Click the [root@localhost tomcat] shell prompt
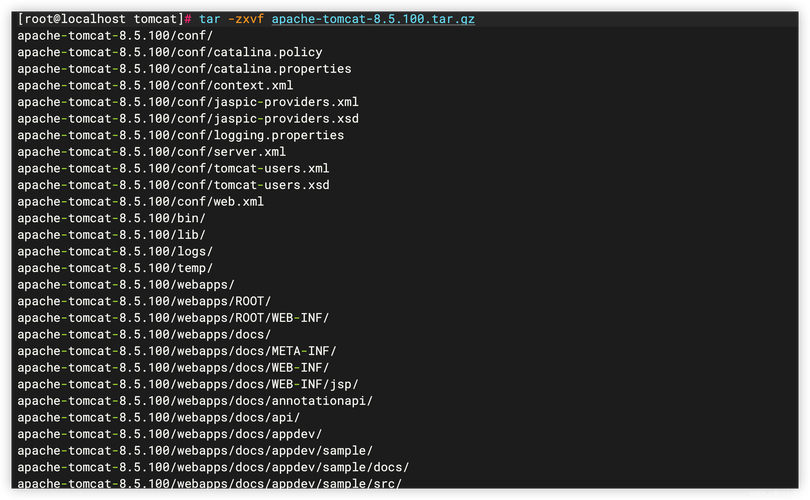The image size is (810, 500). pyautogui.click(x=101, y=19)
